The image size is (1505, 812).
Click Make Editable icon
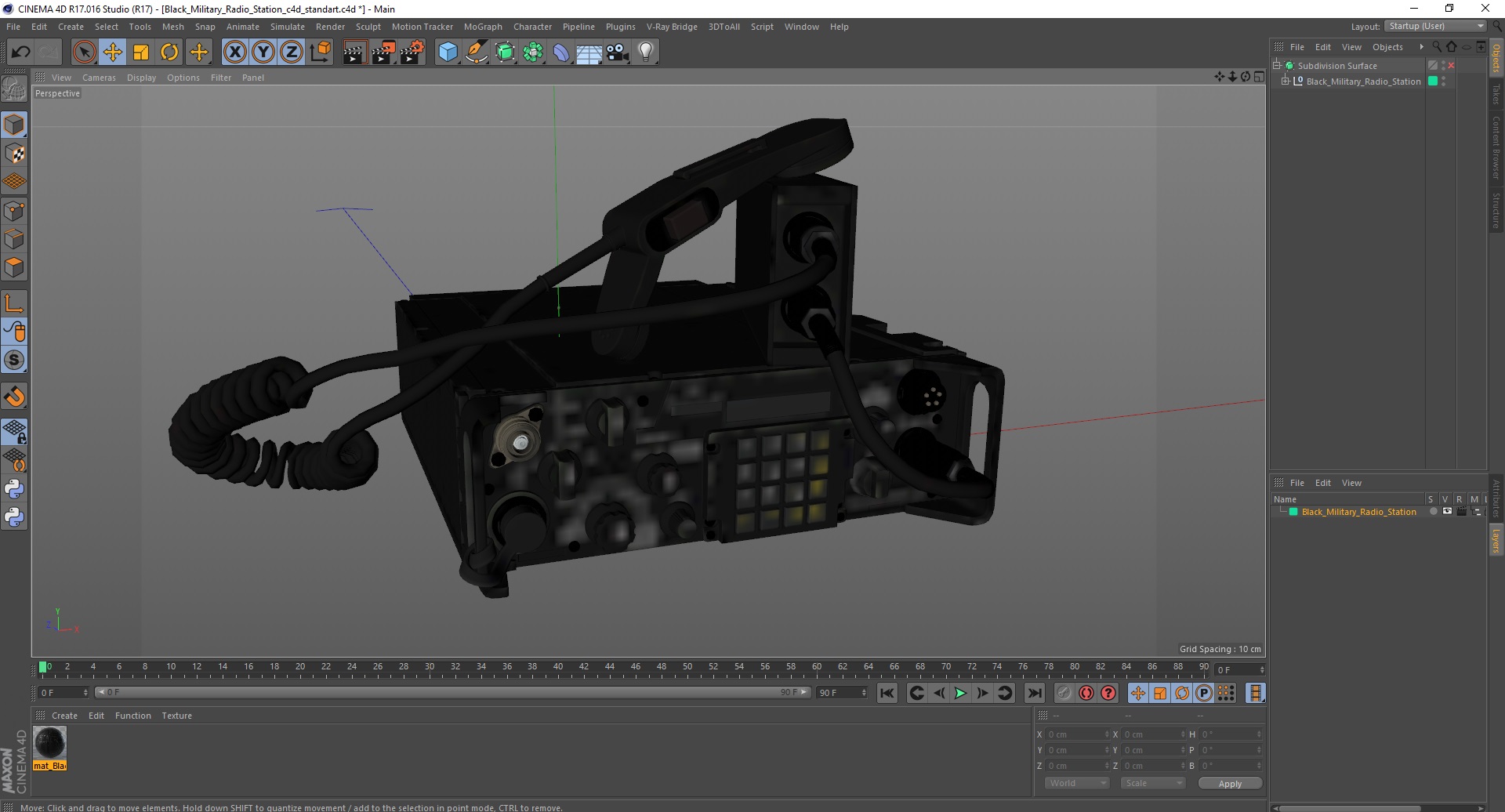click(x=14, y=89)
